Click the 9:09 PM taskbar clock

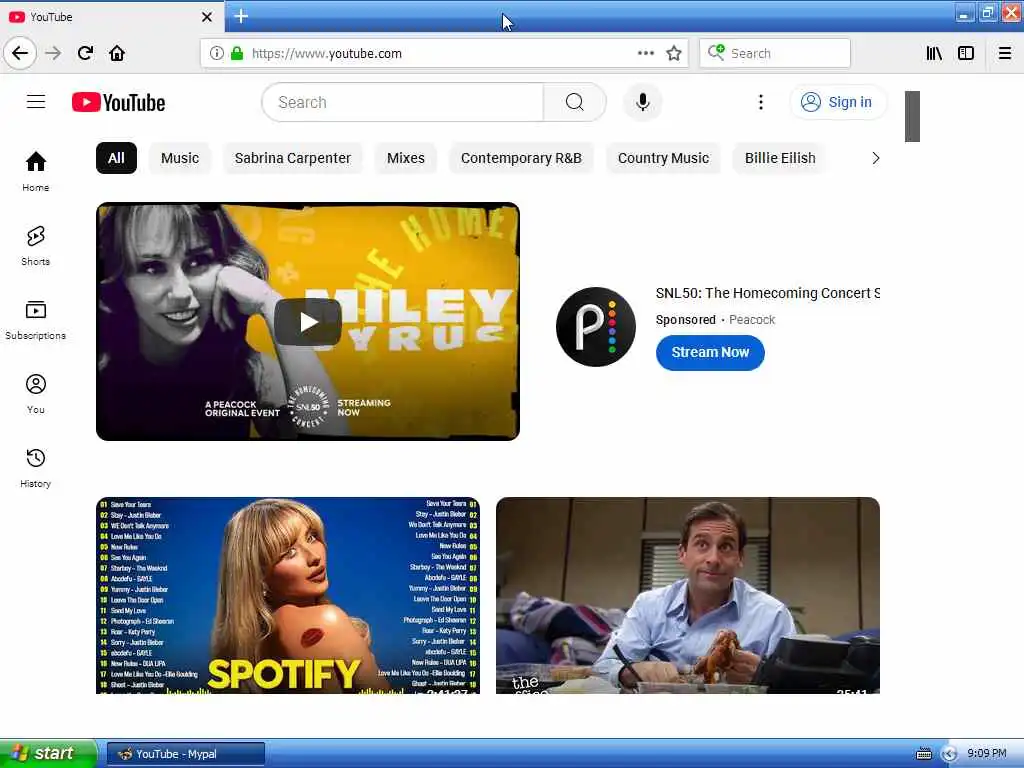click(x=987, y=754)
